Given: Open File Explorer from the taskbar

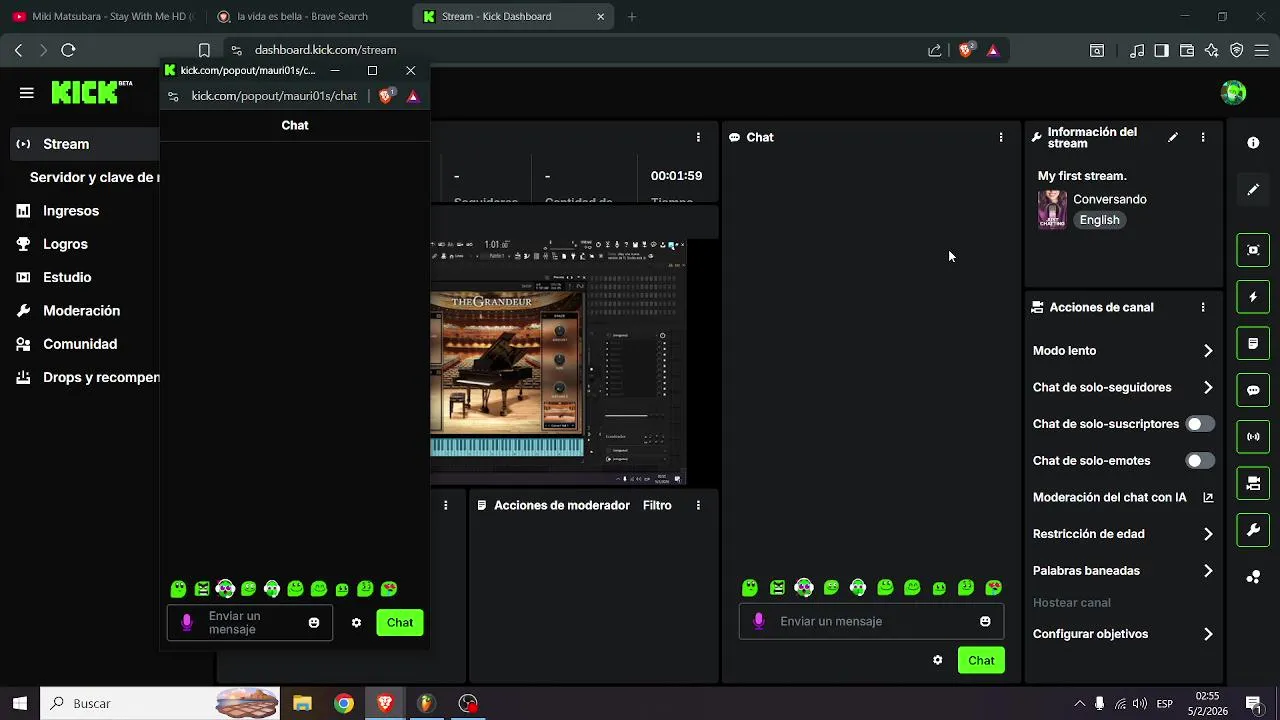Looking at the screenshot, I should coord(302,703).
